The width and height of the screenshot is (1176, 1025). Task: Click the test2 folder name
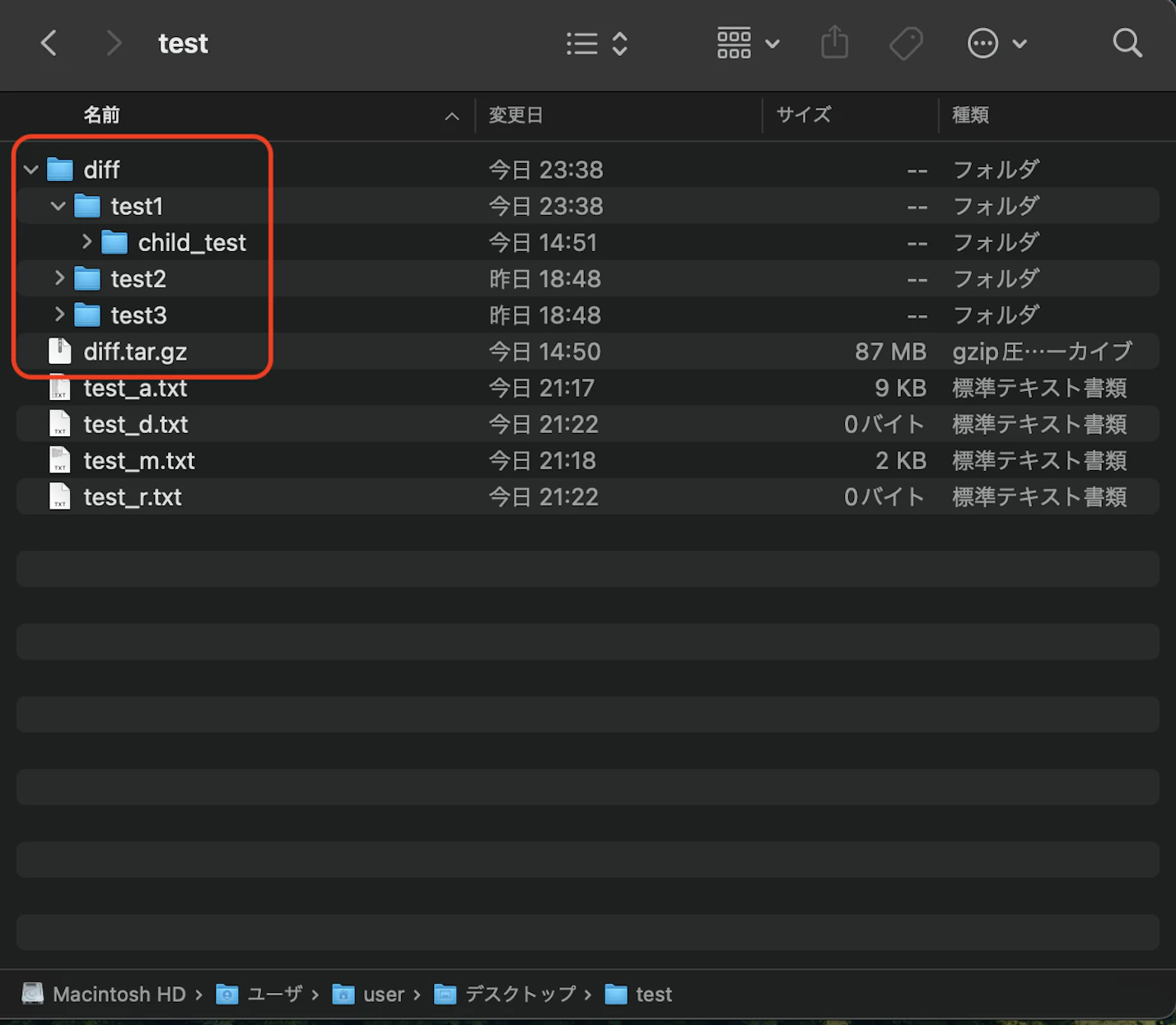click(138, 278)
